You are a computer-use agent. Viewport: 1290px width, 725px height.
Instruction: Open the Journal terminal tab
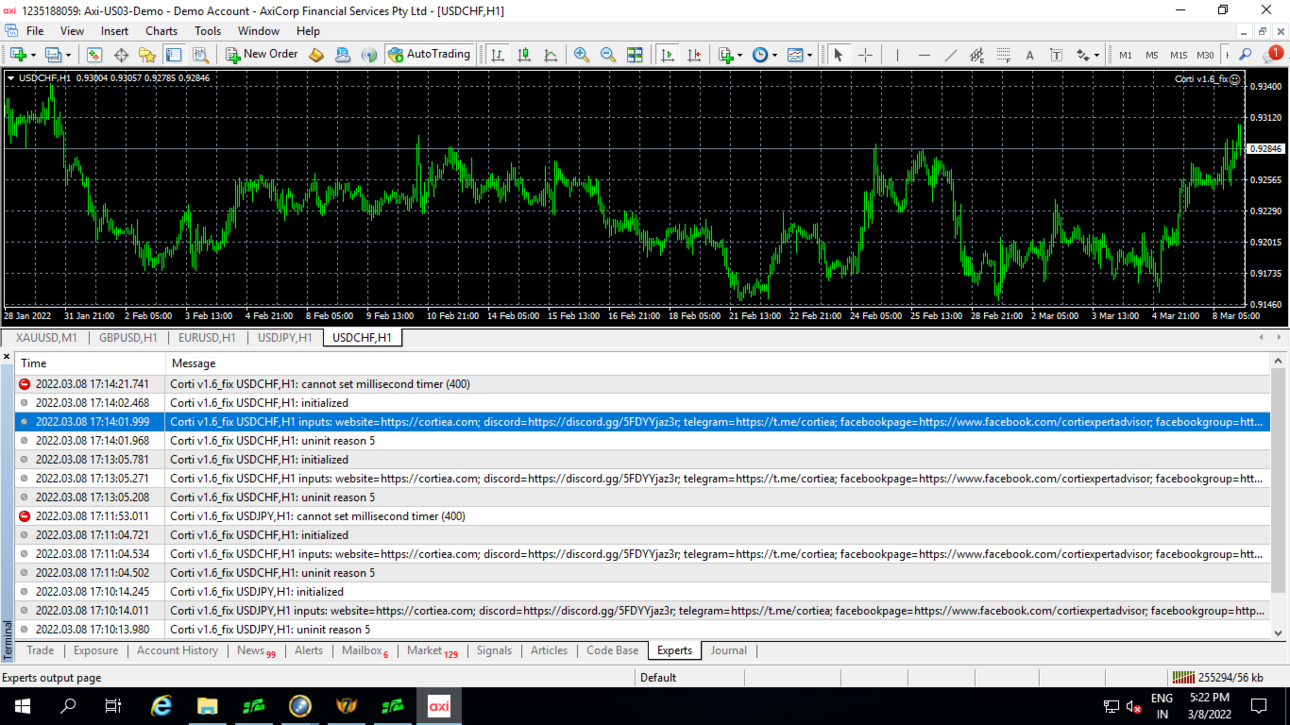[728, 651]
